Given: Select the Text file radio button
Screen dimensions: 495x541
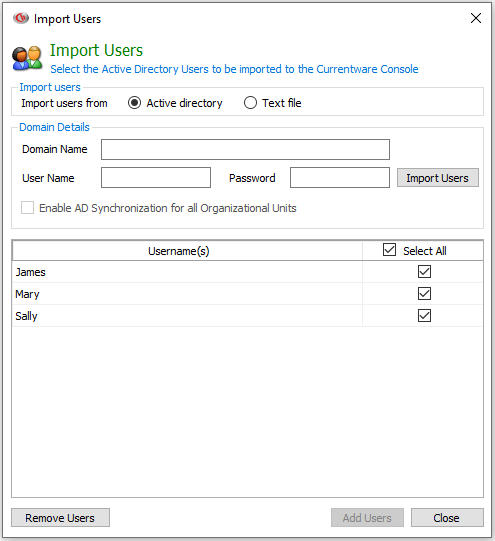Looking at the screenshot, I should [250, 103].
